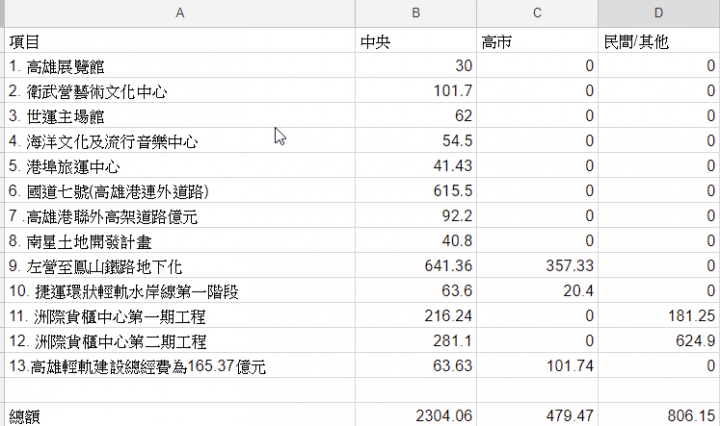Select the 中央 total 2304.06
Screen dimensions: 720x426
coord(416,415)
